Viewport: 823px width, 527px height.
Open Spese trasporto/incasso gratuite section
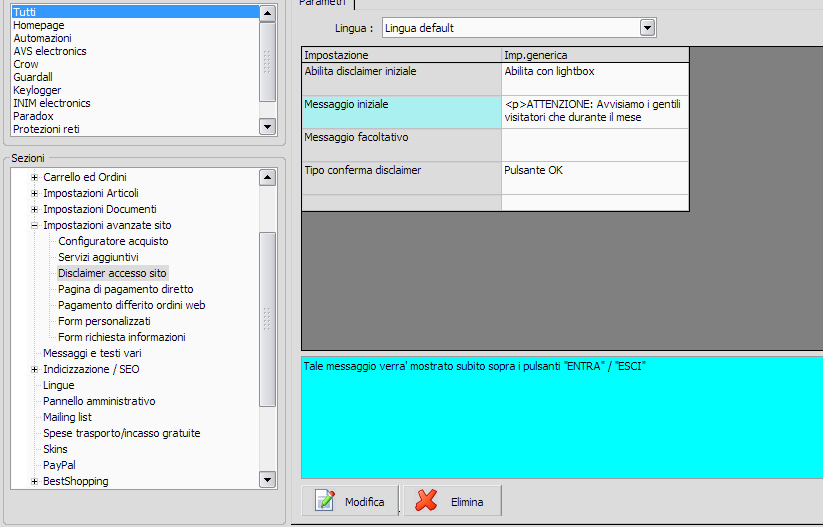coord(121,434)
